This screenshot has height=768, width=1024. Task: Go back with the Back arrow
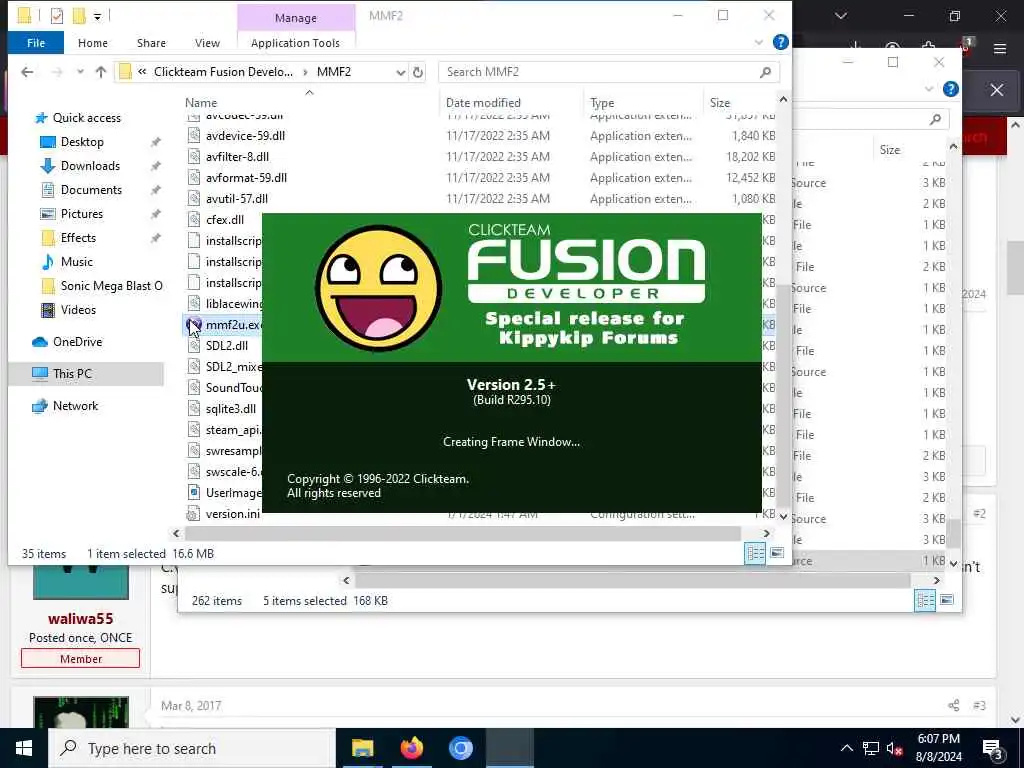tap(27, 72)
